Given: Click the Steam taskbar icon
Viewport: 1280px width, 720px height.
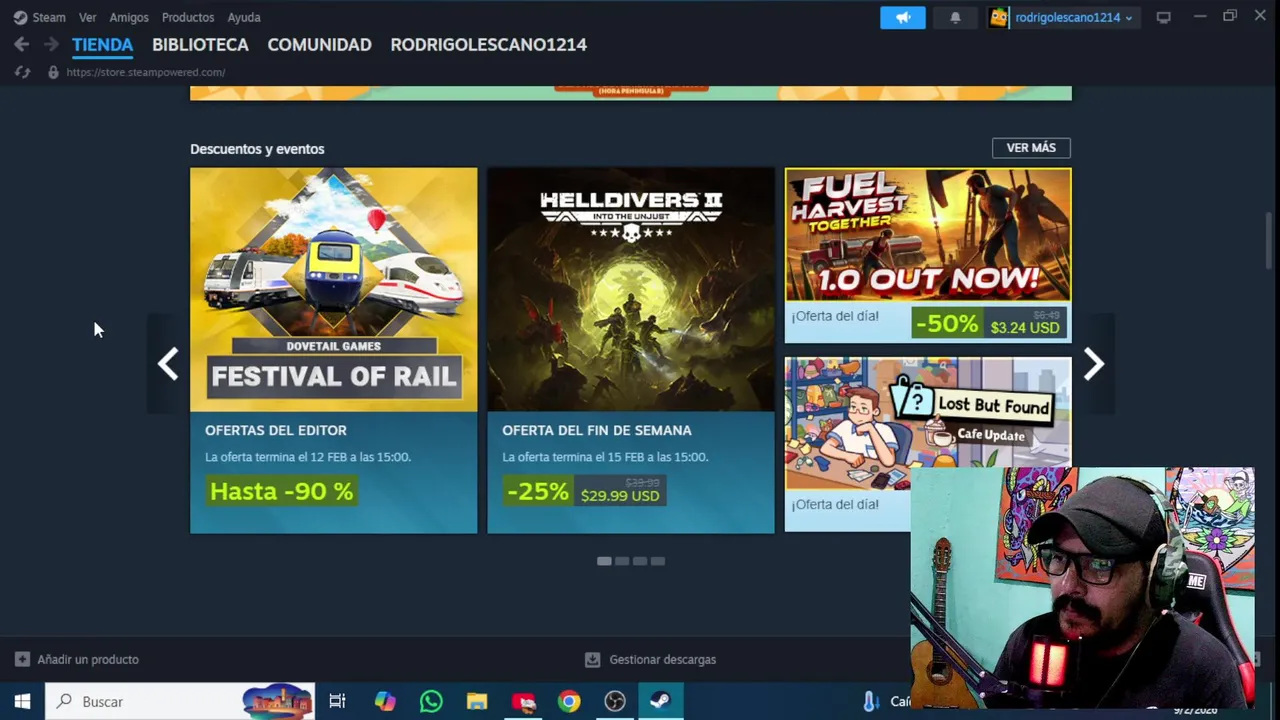Looking at the screenshot, I should (x=660, y=701).
